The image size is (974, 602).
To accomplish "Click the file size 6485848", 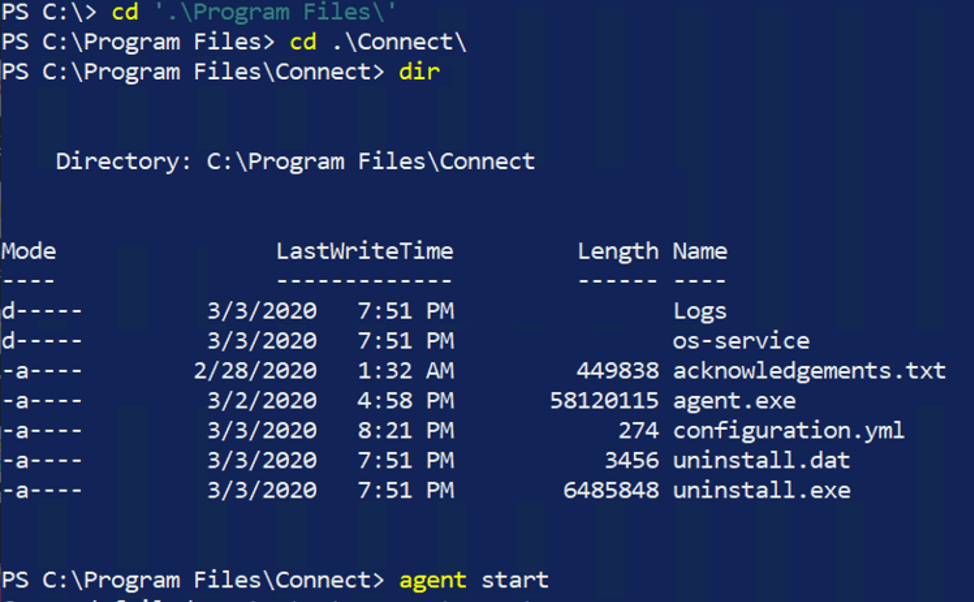I will coord(611,491).
